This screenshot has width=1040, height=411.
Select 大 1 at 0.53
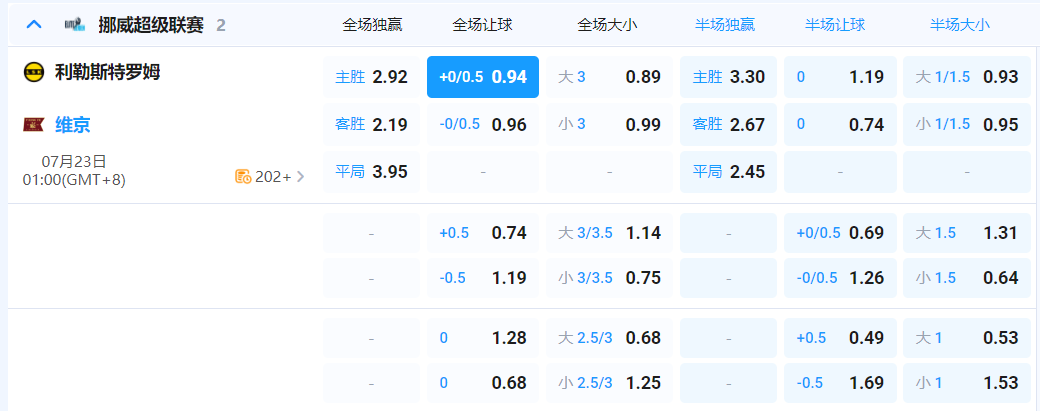(x=967, y=338)
